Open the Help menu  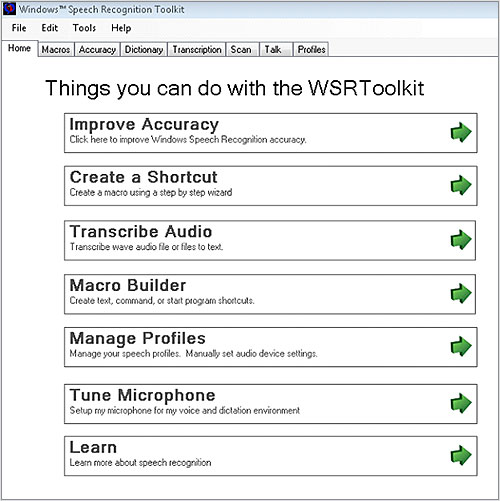click(x=121, y=28)
